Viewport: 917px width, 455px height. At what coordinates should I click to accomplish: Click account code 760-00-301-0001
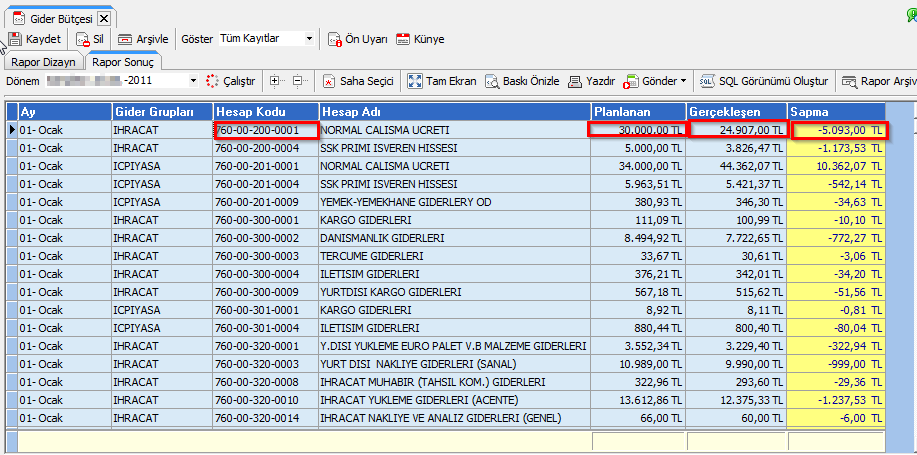pyautogui.click(x=266, y=310)
